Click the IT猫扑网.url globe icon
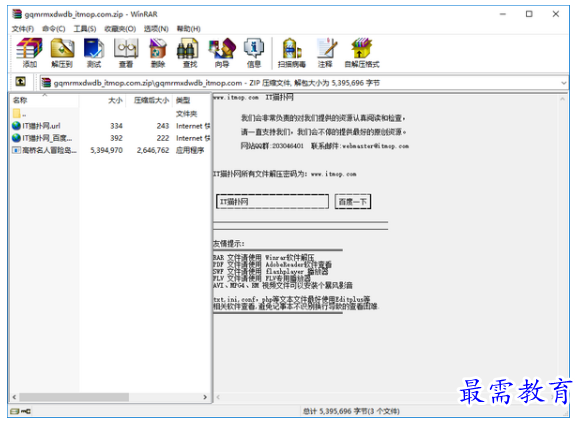This screenshot has width=581, height=423. click(x=16, y=126)
